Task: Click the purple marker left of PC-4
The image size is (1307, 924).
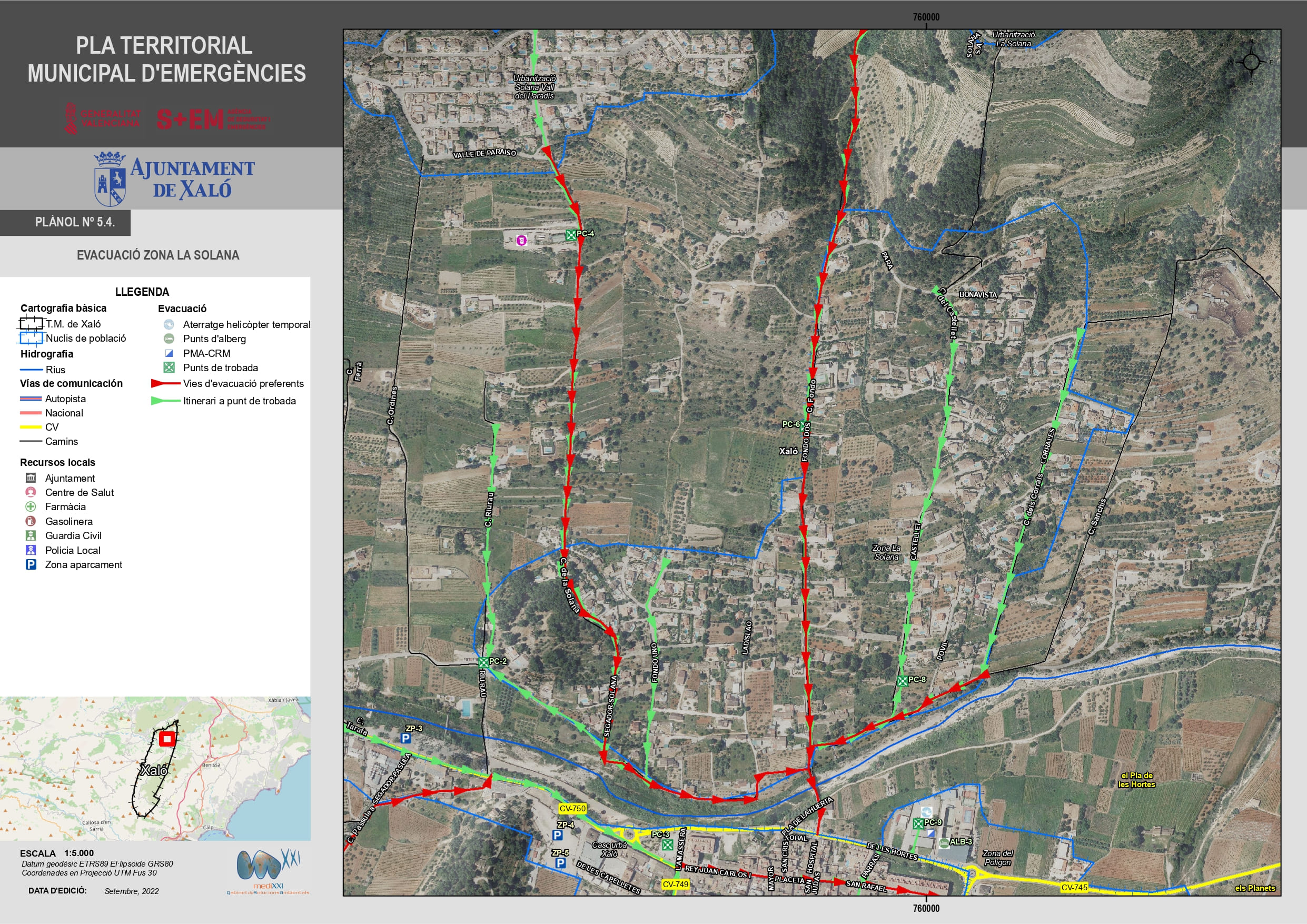Action: tap(521, 240)
